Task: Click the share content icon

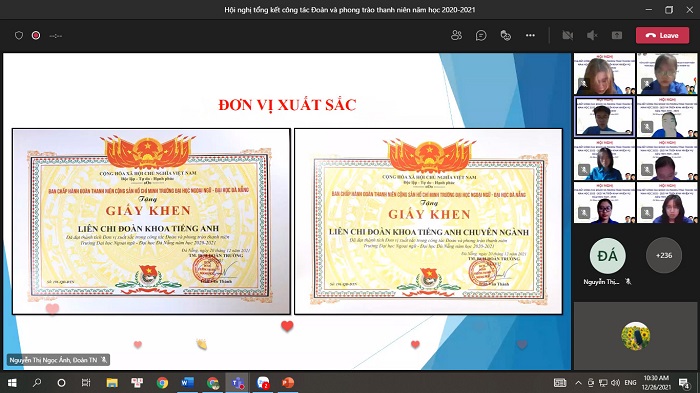Action: point(617,35)
